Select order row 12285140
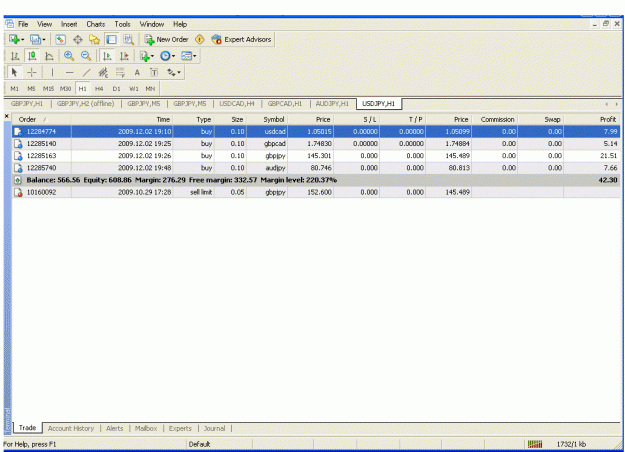The width and height of the screenshot is (625, 452). 316,143
